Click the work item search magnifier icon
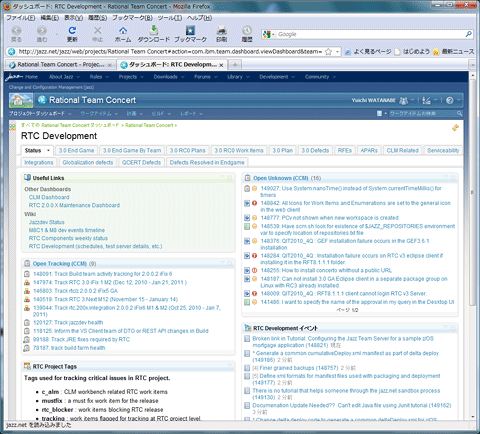Viewport: 480px width, 434px height. coord(460,114)
